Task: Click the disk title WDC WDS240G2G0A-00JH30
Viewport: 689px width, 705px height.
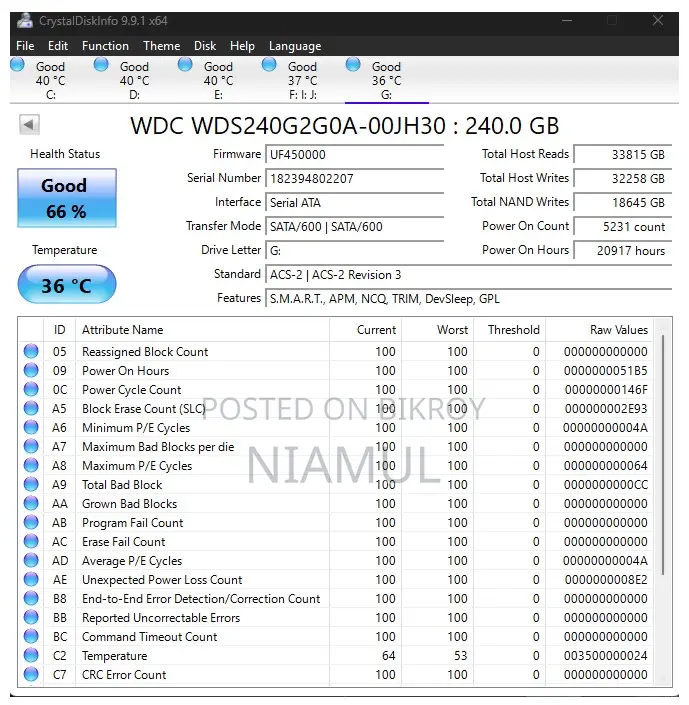Action: 344,125
